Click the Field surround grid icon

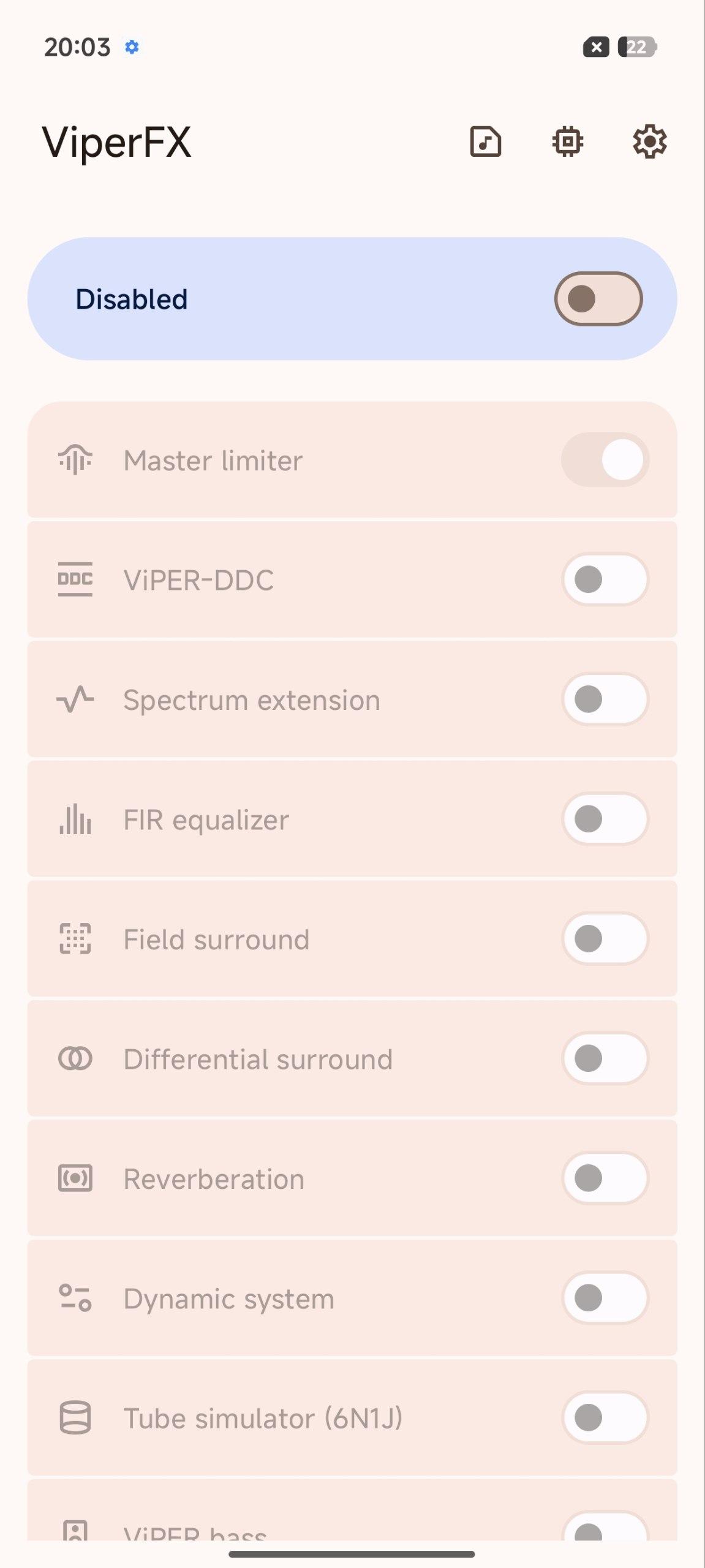[x=75, y=939]
